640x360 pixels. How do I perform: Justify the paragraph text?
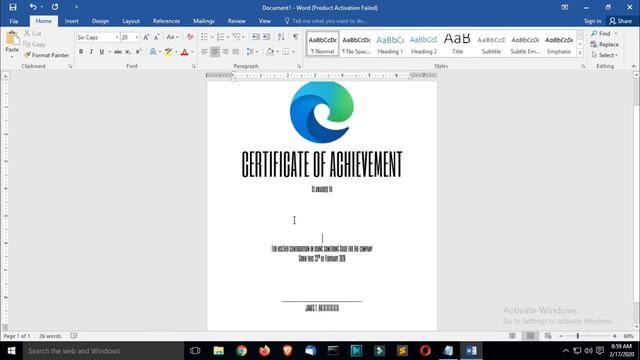(x=236, y=52)
